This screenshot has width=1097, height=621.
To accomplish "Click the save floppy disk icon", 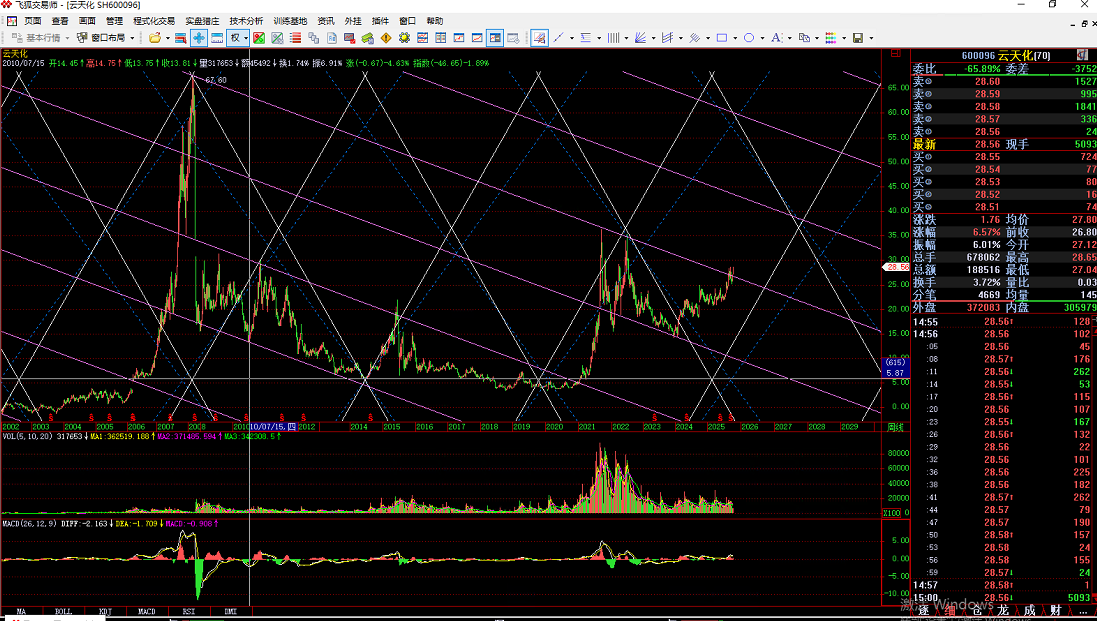I will (x=858, y=38).
